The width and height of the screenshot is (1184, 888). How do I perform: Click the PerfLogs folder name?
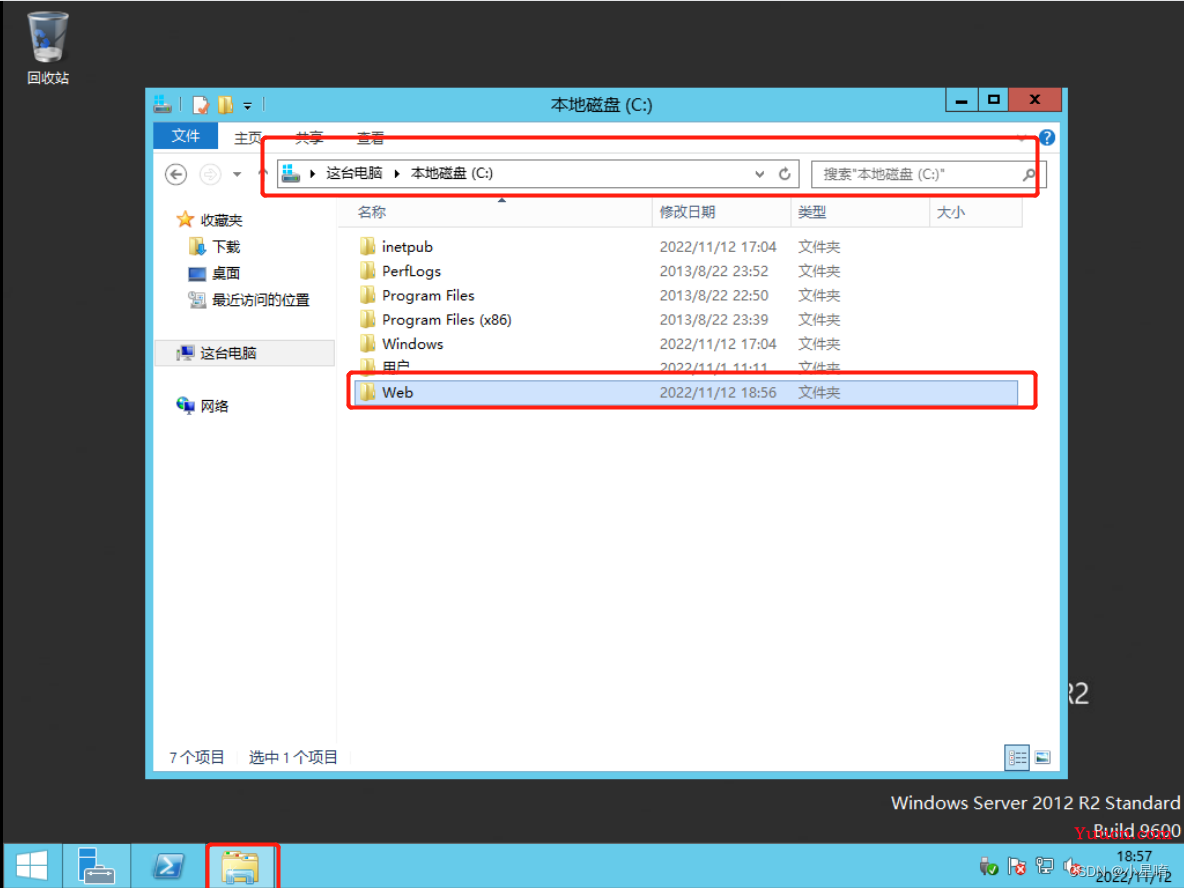[x=412, y=271]
